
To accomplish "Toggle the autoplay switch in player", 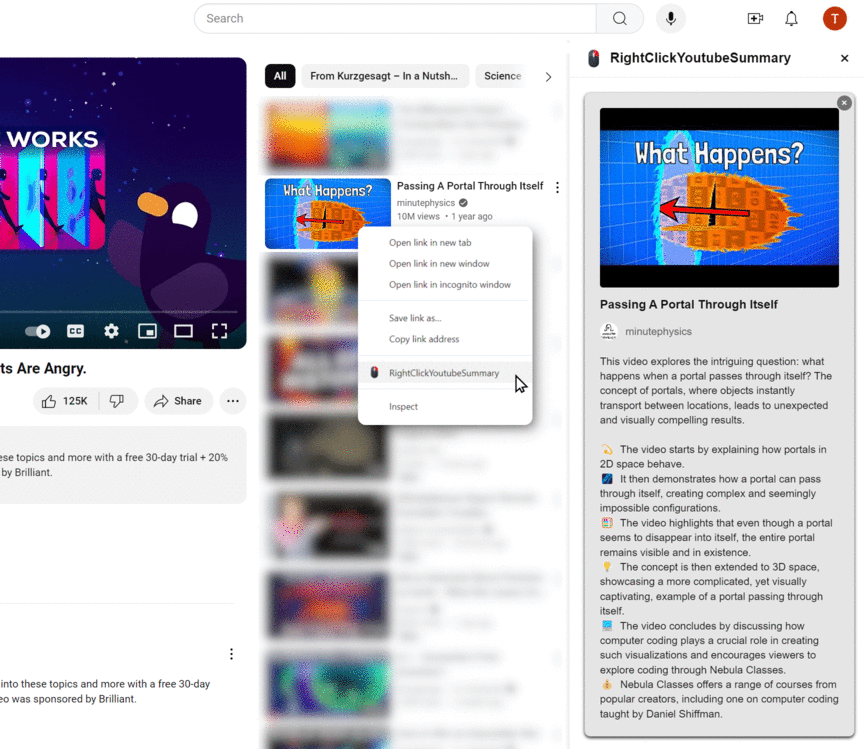I will (37, 331).
